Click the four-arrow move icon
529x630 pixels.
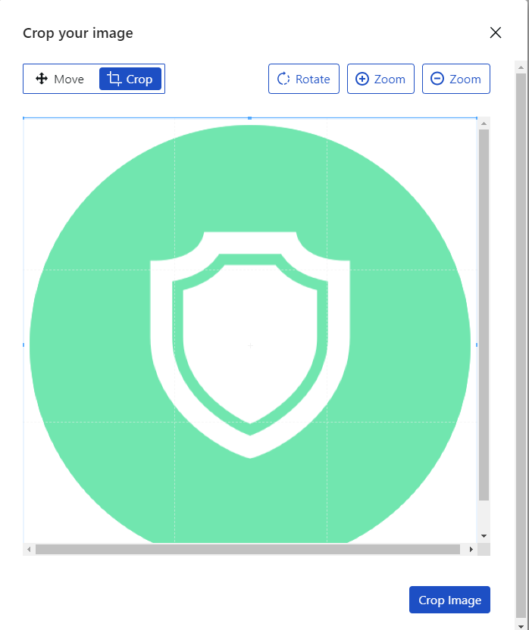point(41,78)
